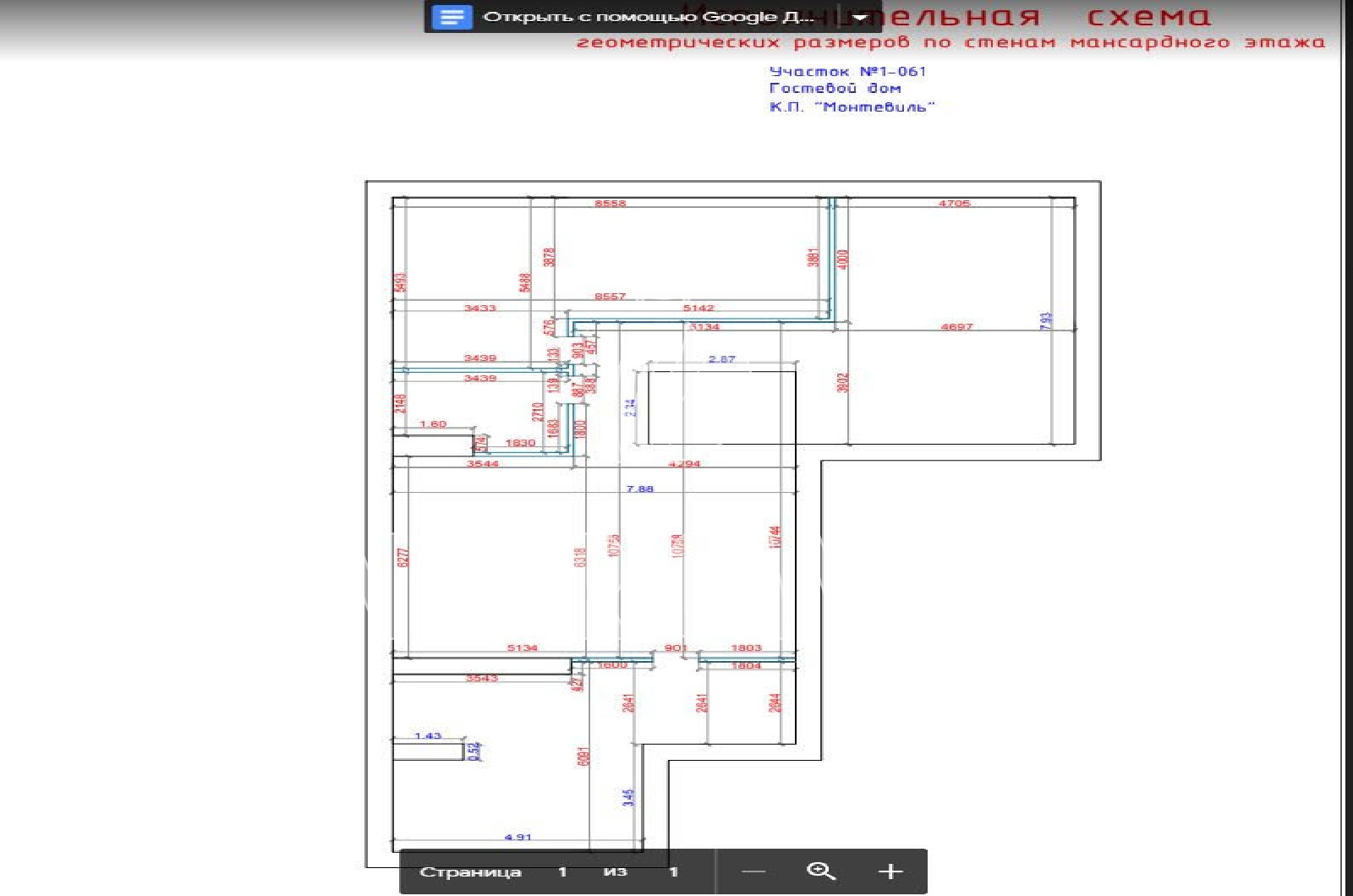1353x896 pixels.
Task: Click the red heading 'схема' text
Action: click(1149, 17)
